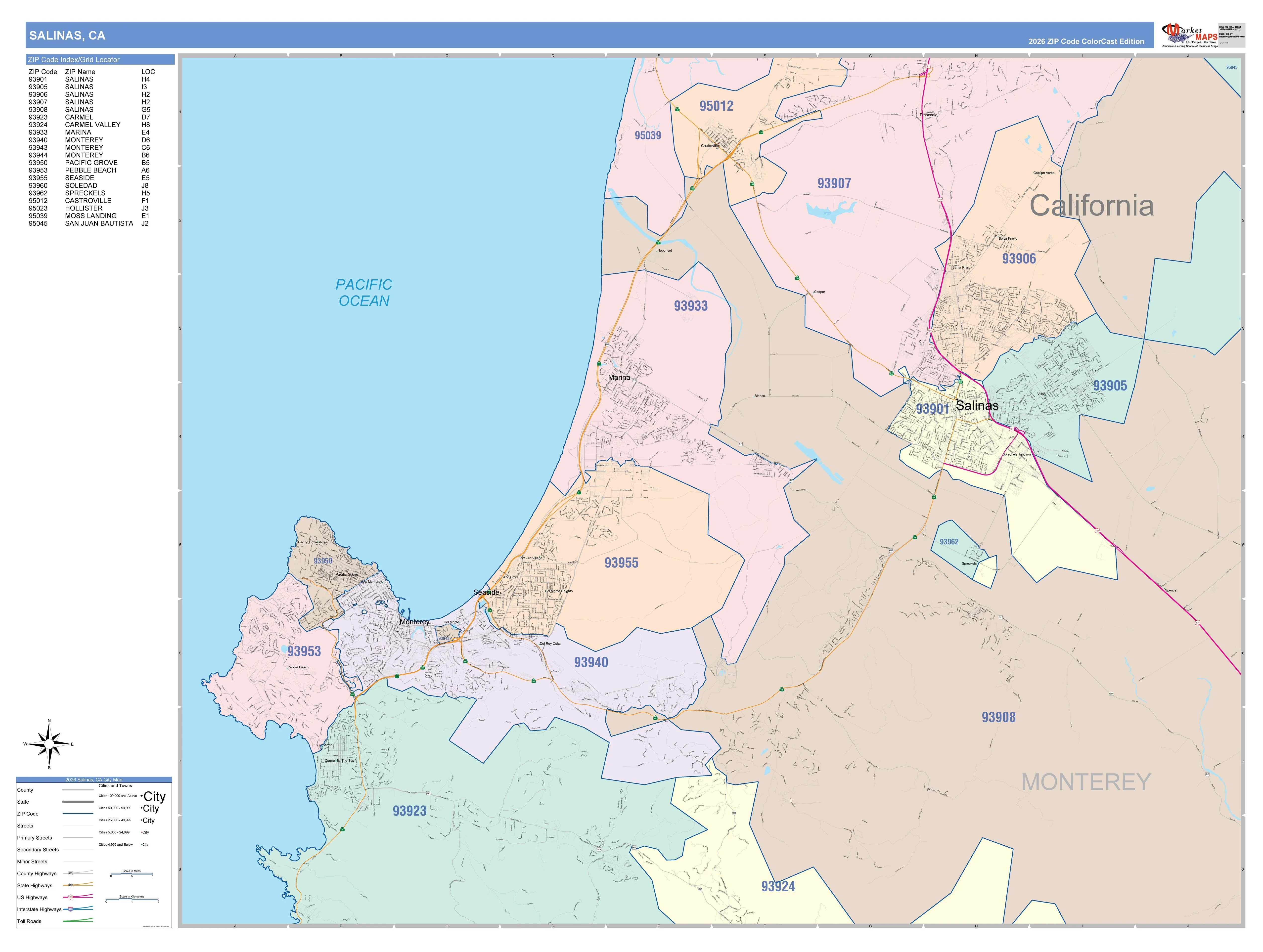Click ZIP label 93906 on the map
This screenshot has width=1263, height=952.
pyautogui.click(x=1019, y=259)
